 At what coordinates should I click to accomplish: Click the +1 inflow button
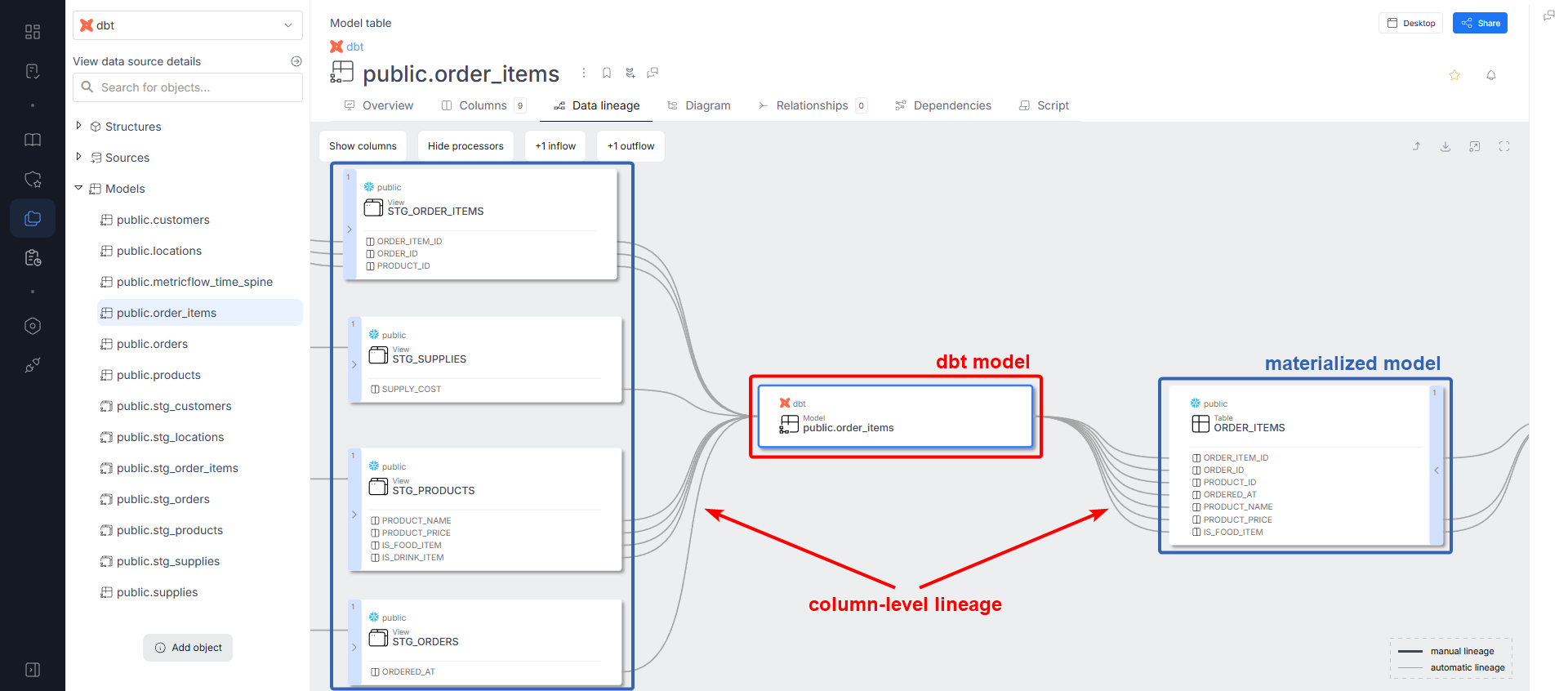point(555,146)
